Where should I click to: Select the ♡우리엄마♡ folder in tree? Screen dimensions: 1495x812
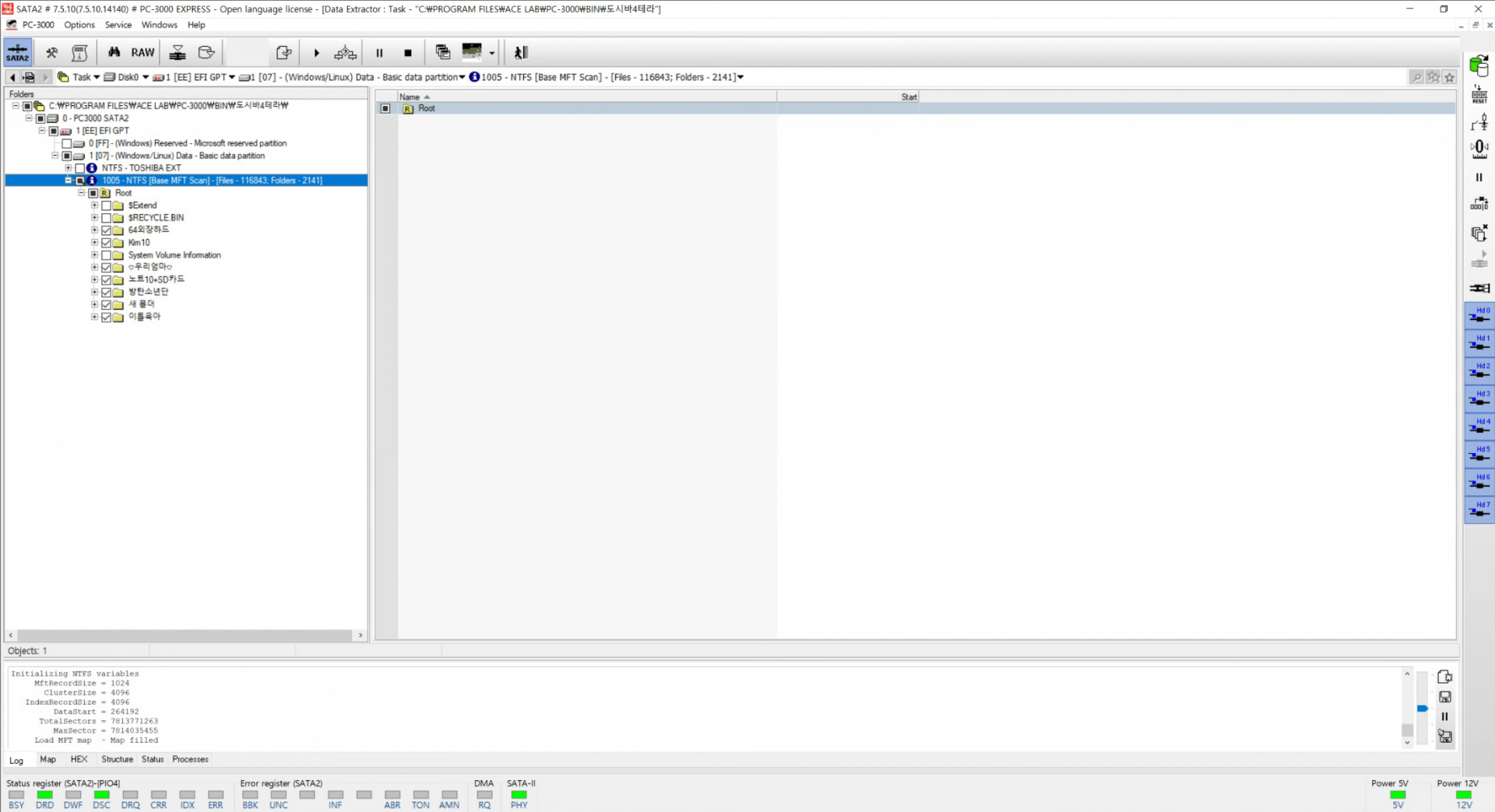150,267
